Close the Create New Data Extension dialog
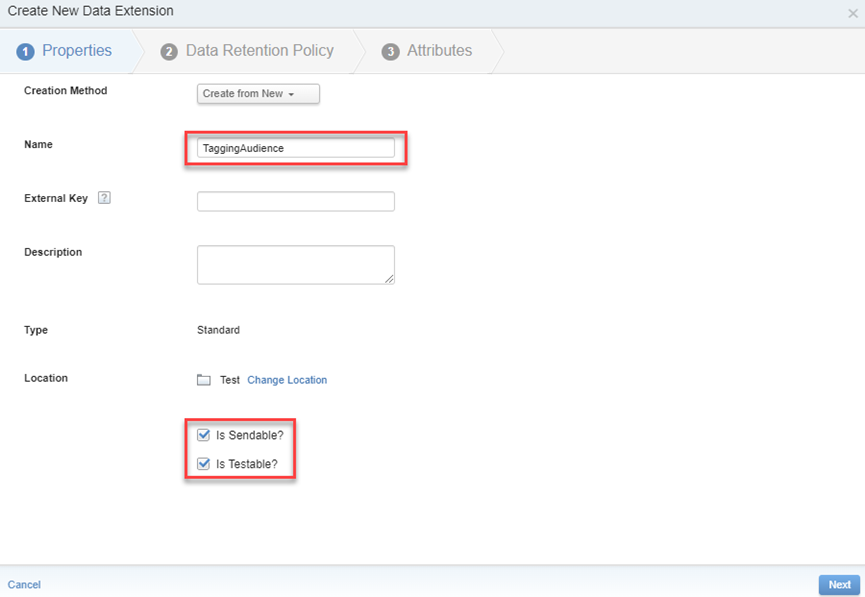 [x=853, y=13]
